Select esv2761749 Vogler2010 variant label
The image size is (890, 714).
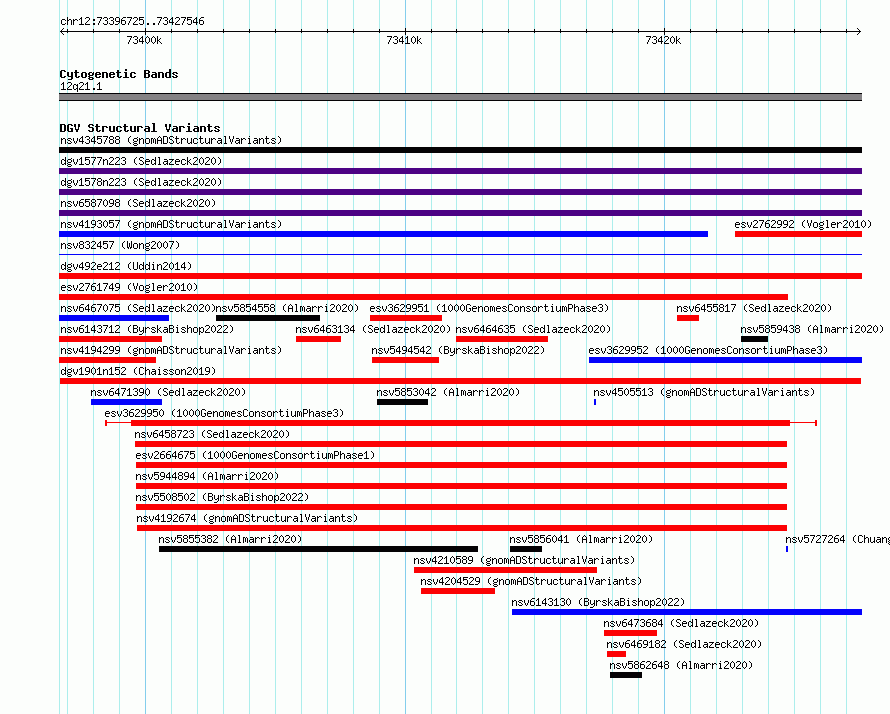click(x=129, y=287)
